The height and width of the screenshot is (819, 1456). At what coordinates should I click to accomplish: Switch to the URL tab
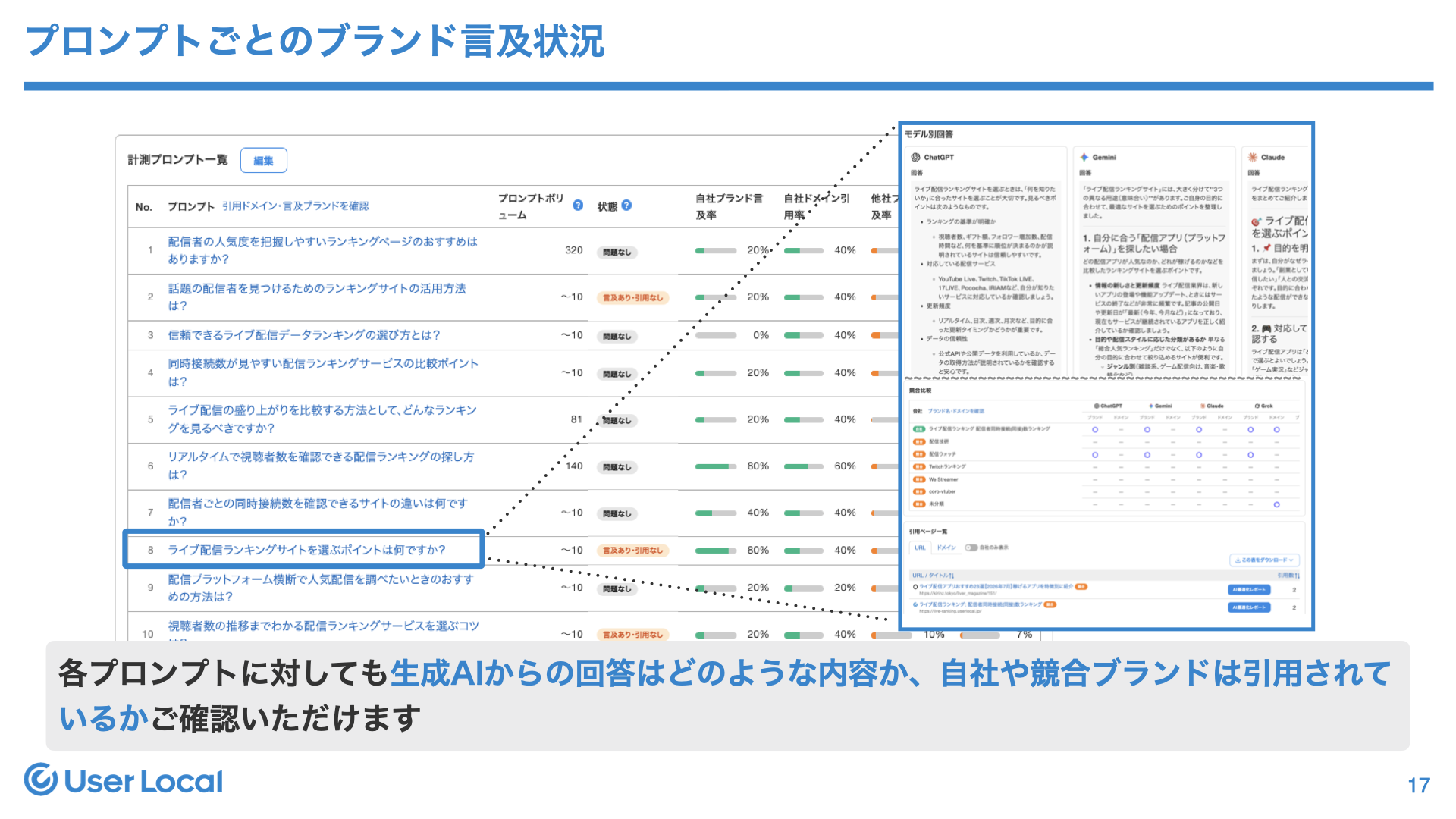pyautogui.click(x=920, y=548)
